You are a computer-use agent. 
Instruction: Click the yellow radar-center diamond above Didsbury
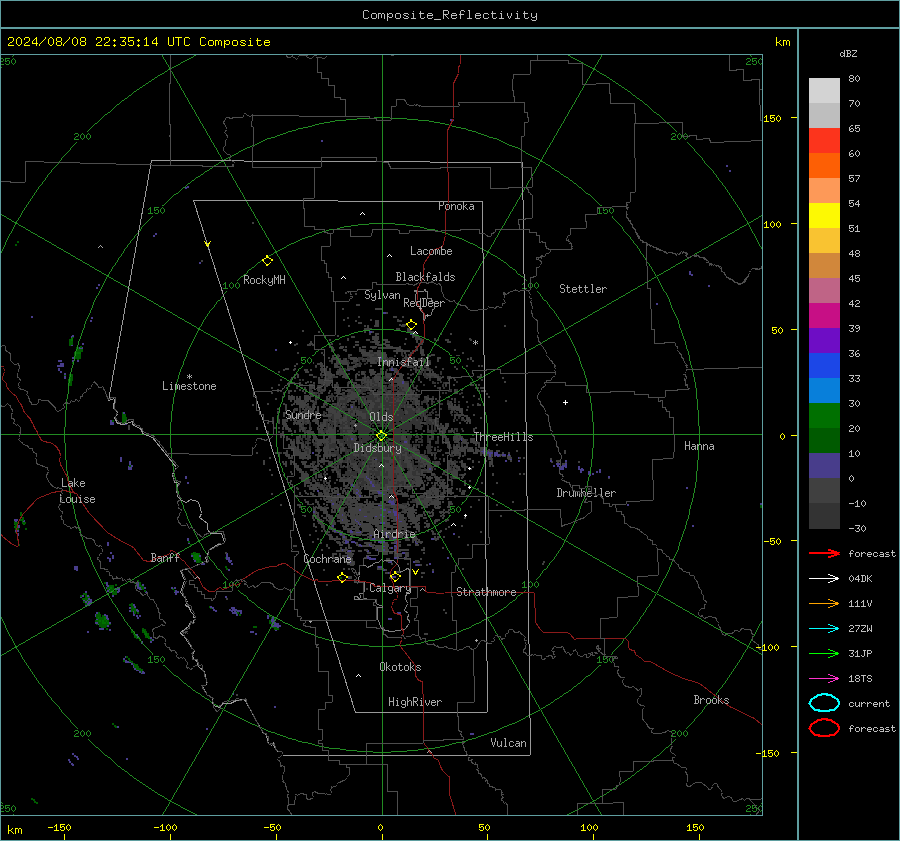pos(381,436)
